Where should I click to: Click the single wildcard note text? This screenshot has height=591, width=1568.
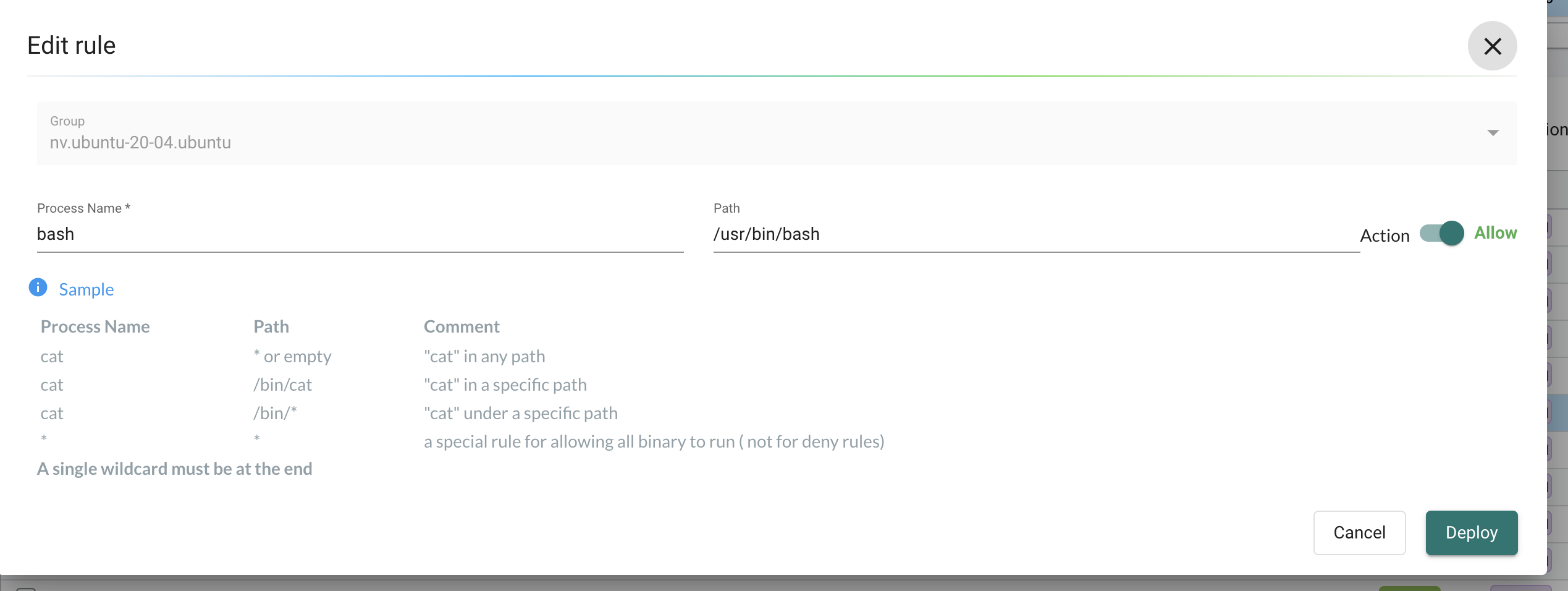click(175, 469)
